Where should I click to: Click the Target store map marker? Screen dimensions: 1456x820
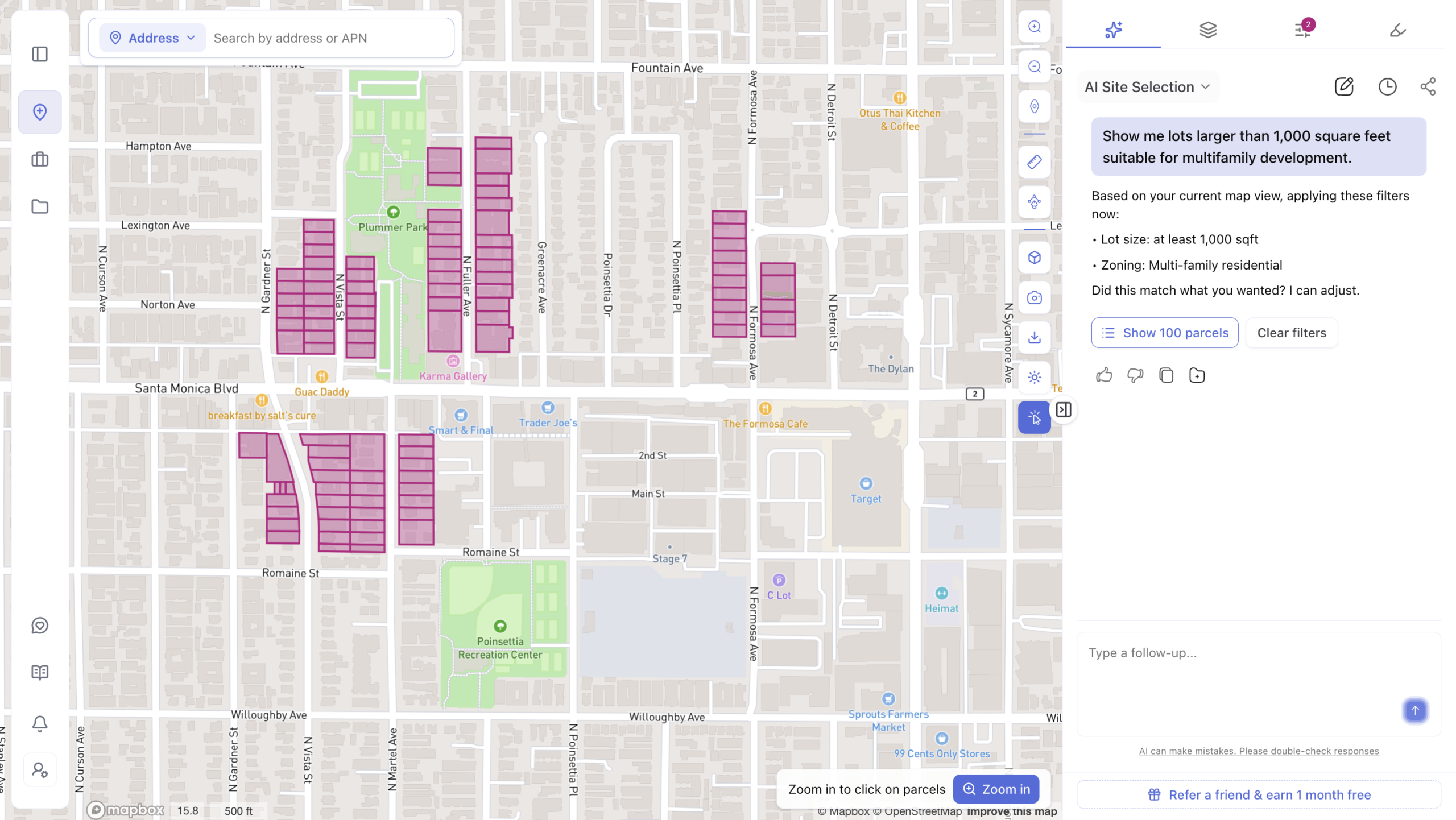point(866,484)
